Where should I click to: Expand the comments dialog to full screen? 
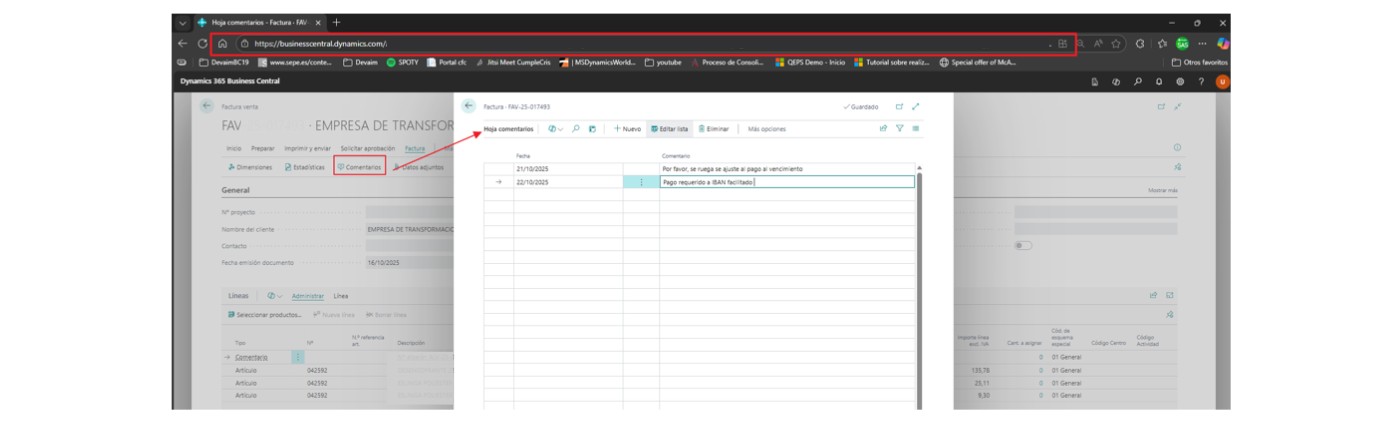[915, 106]
